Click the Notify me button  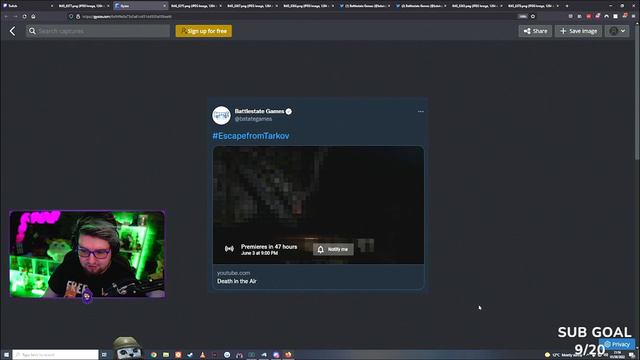point(333,249)
